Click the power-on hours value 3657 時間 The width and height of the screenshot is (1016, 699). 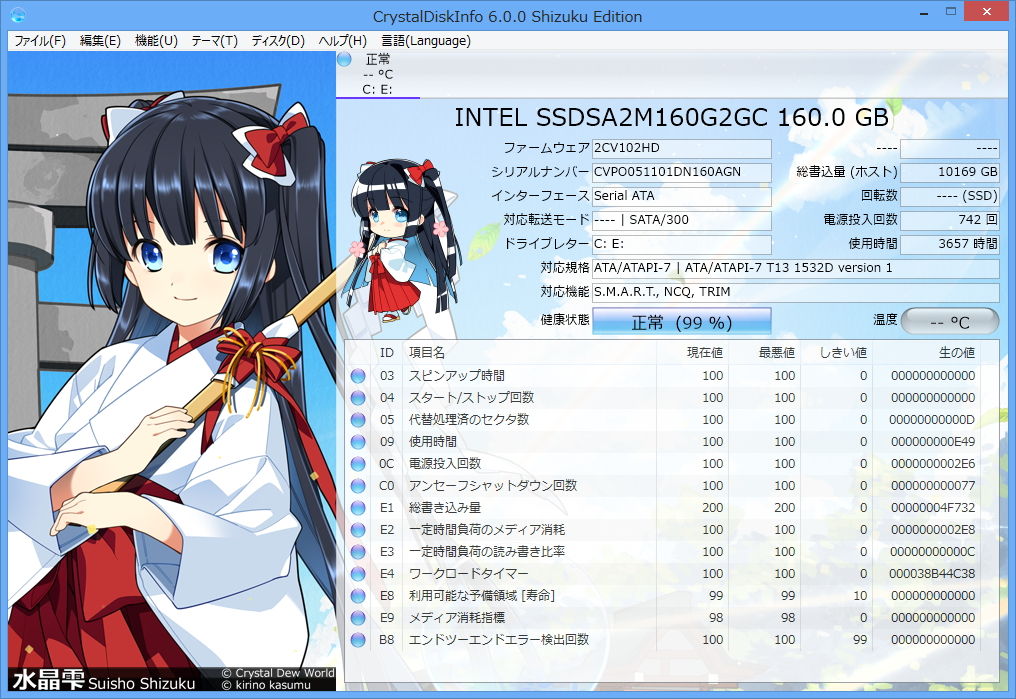pyautogui.click(x=950, y=244)
